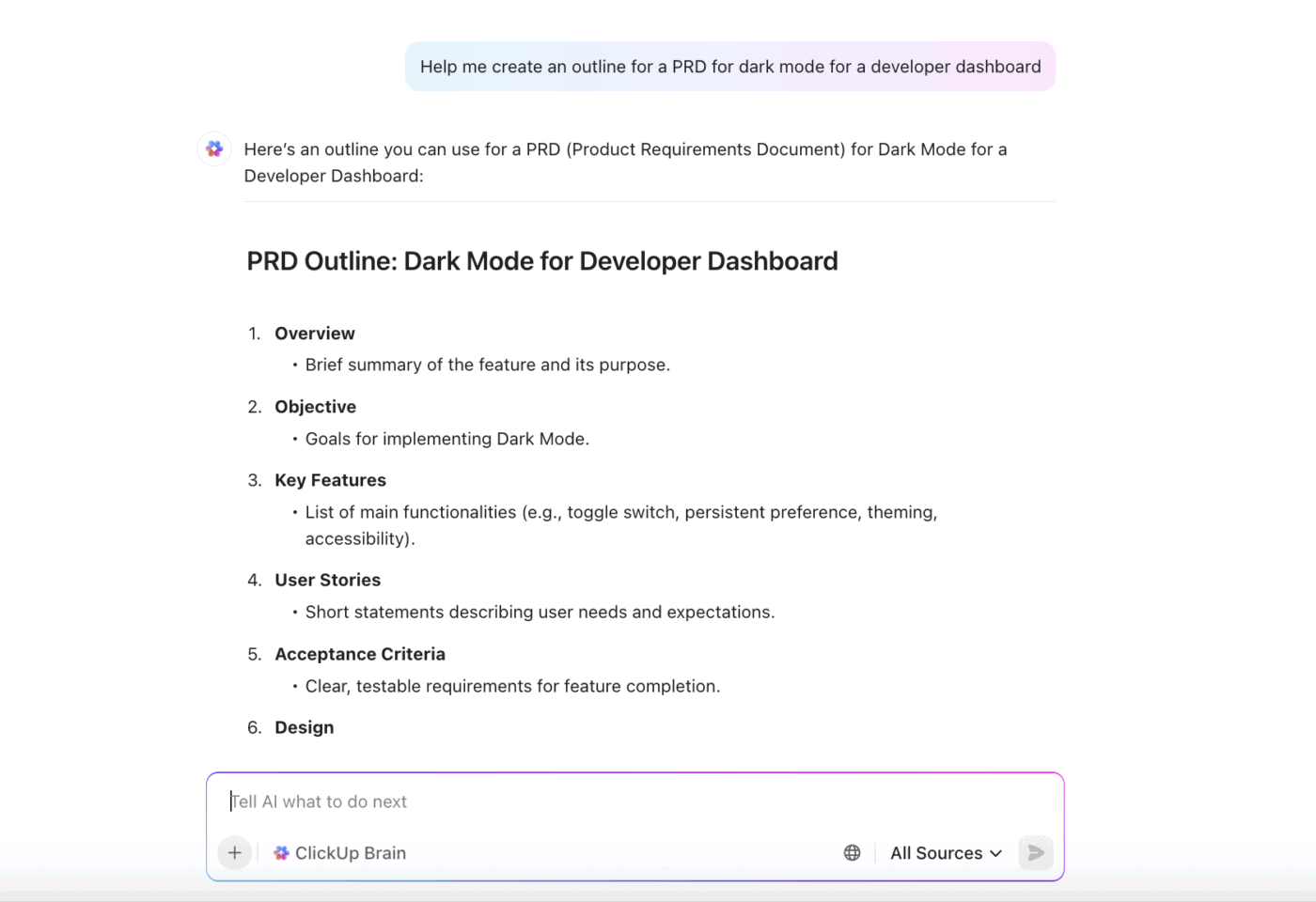
Task: Click 'List of main functionalities' bullet
Action: point(621,525)
